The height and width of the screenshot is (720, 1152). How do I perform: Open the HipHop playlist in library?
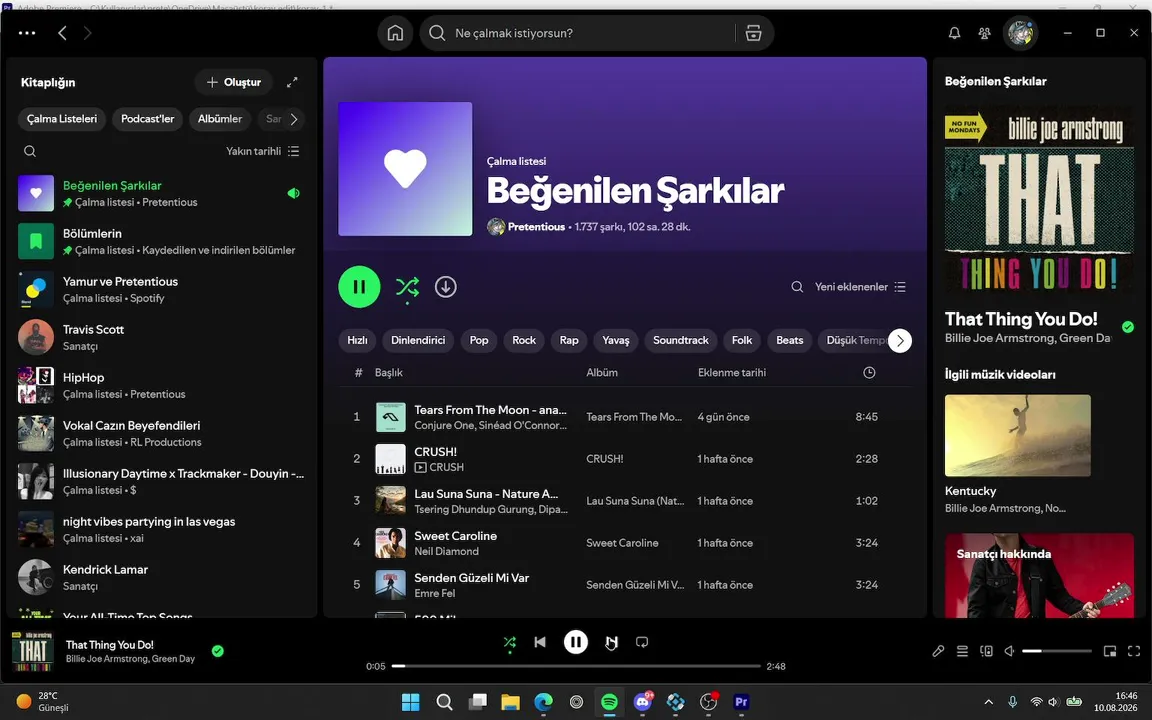tap(162, 385)
